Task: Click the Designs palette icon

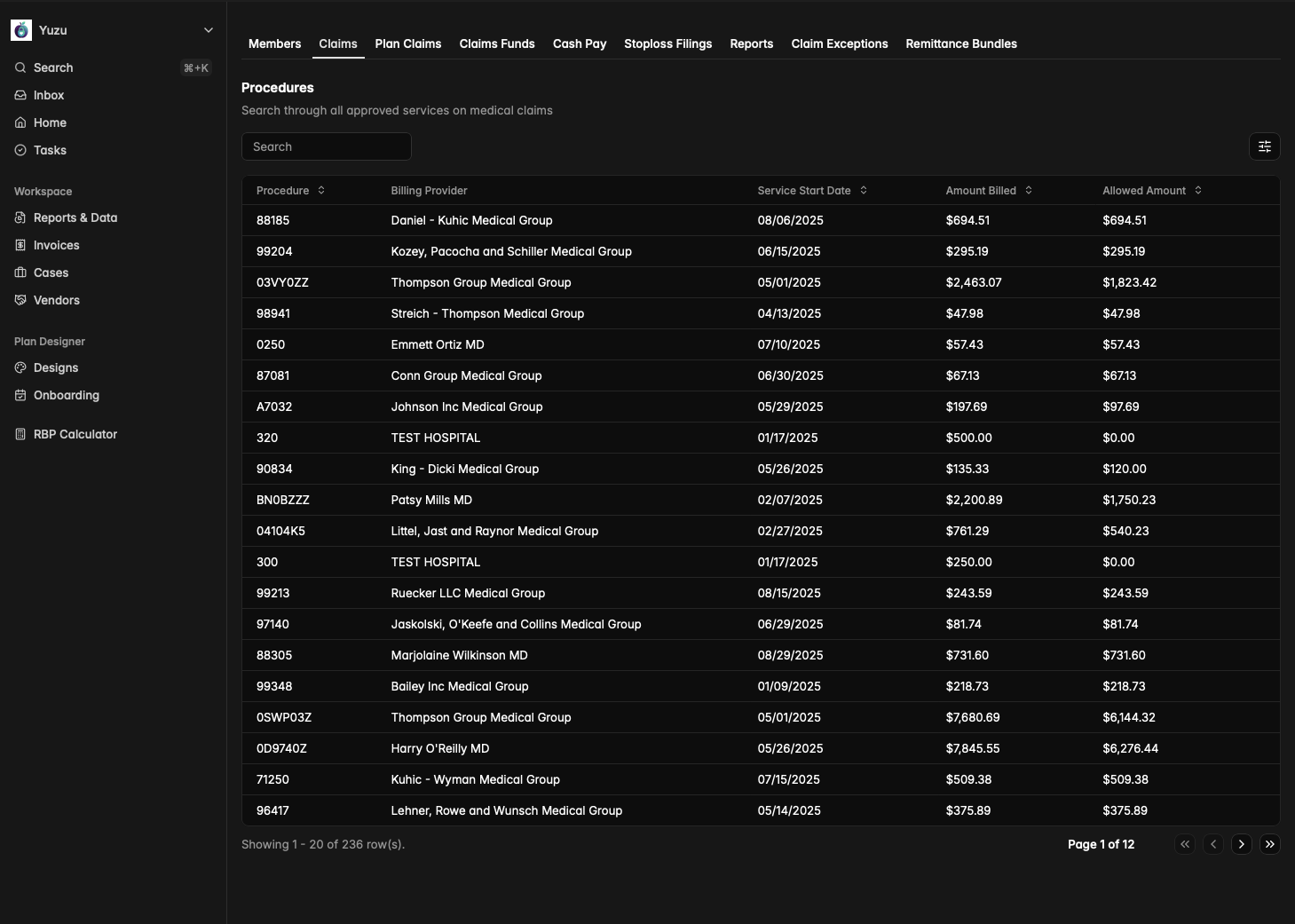Action: 20,367
